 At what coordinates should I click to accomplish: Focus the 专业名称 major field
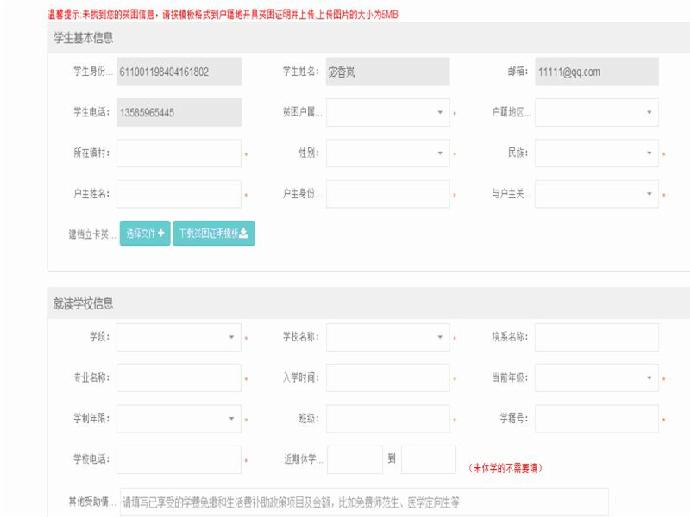178,378
